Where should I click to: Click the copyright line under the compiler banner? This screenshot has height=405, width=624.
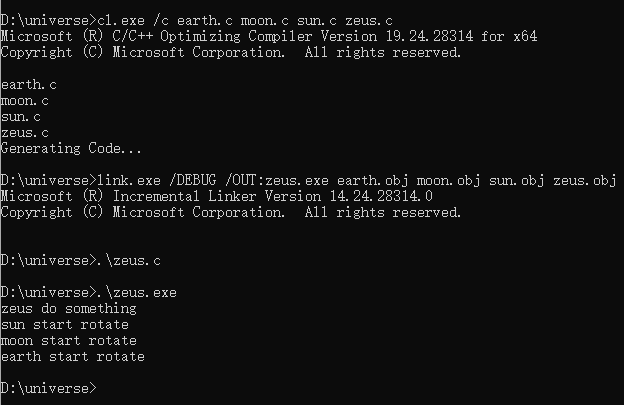pos(231,52)
